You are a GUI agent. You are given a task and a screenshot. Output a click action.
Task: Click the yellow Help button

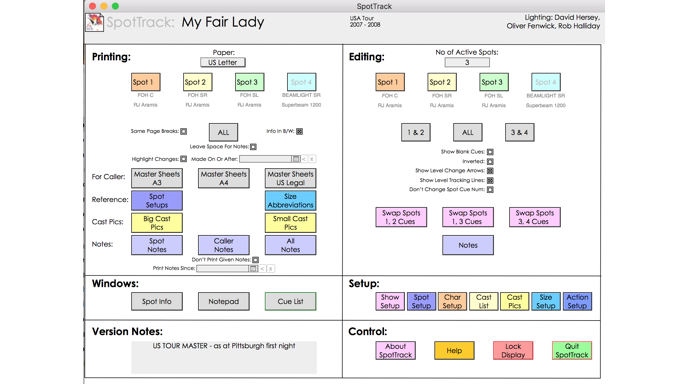(x=454, y=351)
